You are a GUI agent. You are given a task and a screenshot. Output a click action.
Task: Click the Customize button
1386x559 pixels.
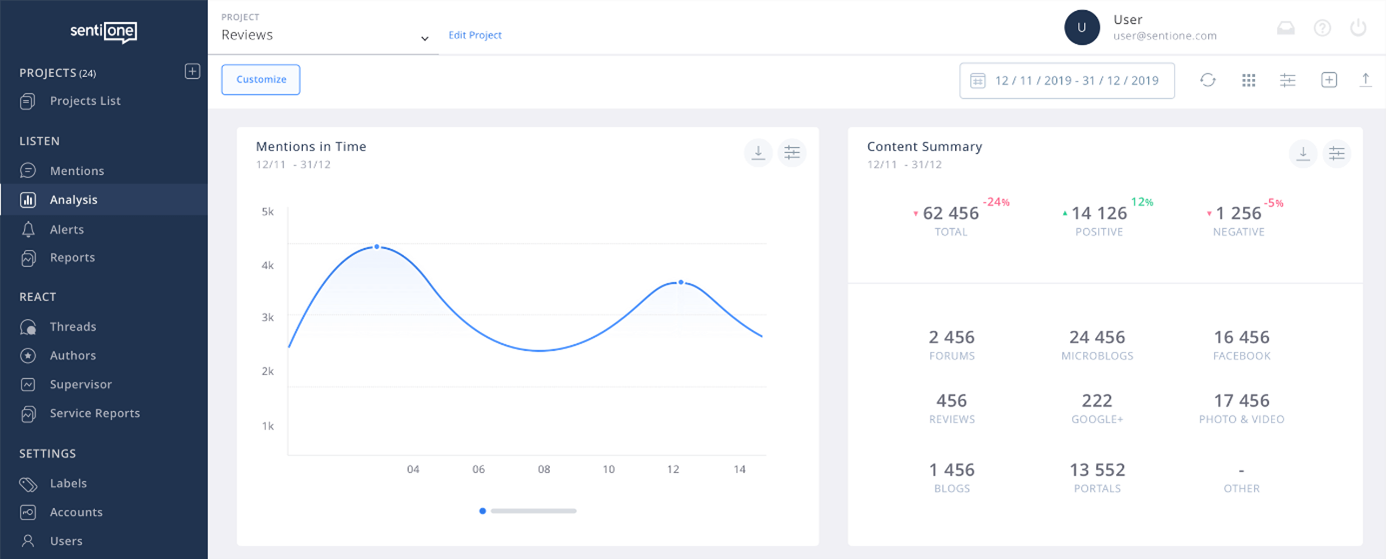pyautogui.click(x=261, y=80)
